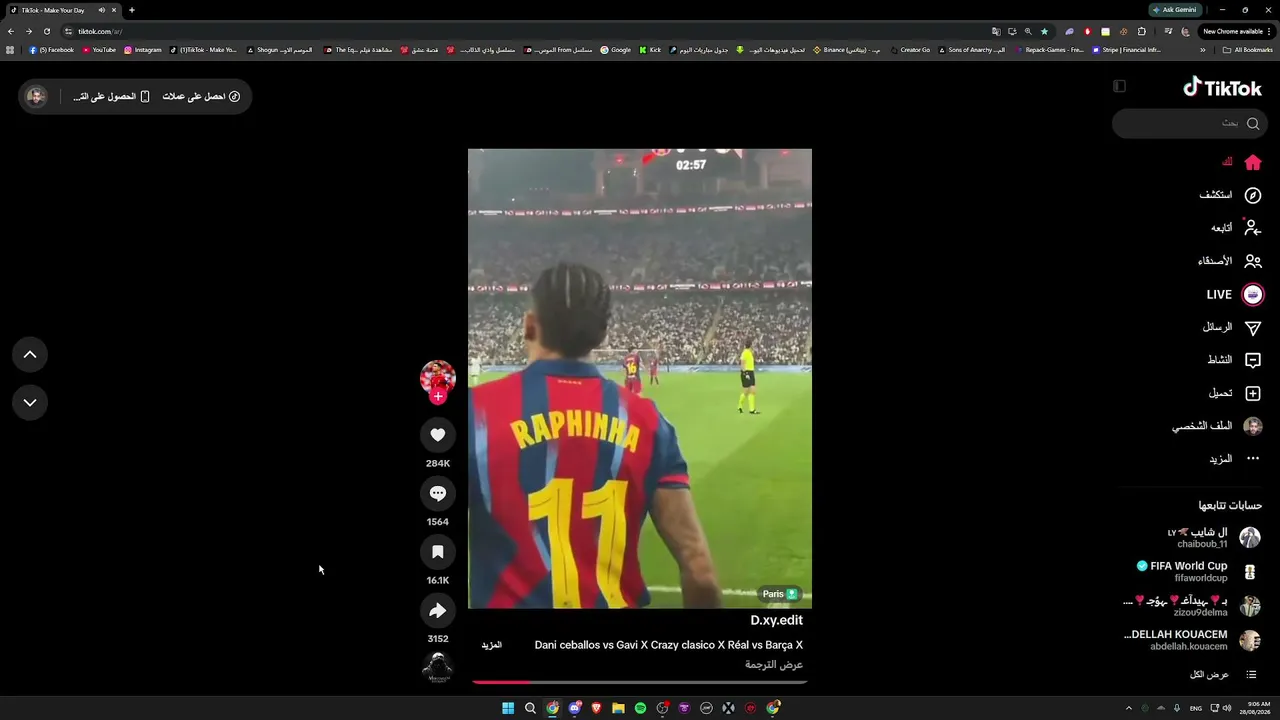Open the TikTok home icon in sidebar
The image size is (1280, 720).
[1252, 162]
